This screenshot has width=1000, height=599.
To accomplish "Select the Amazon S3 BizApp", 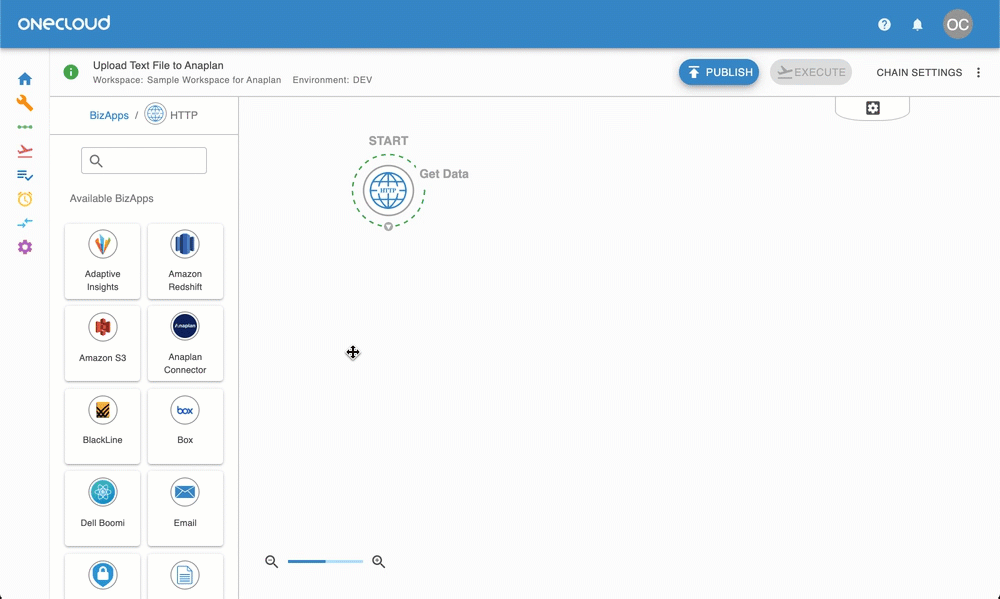I will [102, 343].
